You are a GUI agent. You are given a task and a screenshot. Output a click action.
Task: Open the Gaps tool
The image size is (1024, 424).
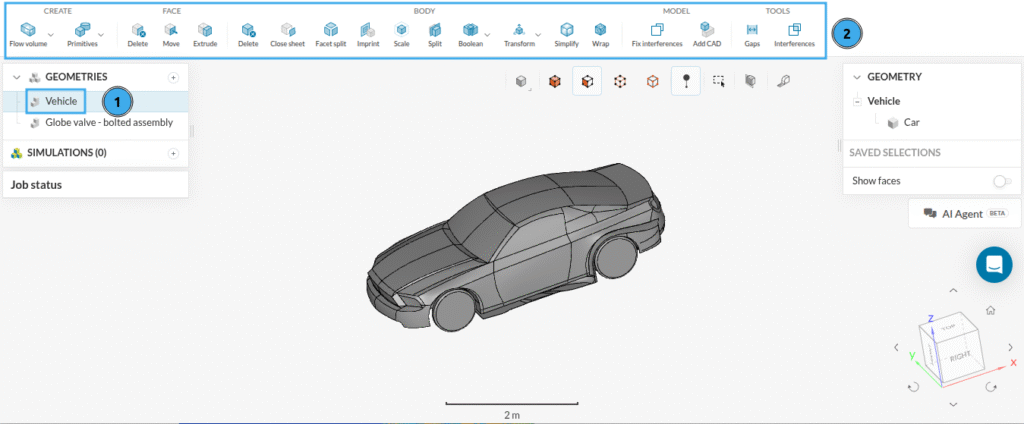point(752,34)
